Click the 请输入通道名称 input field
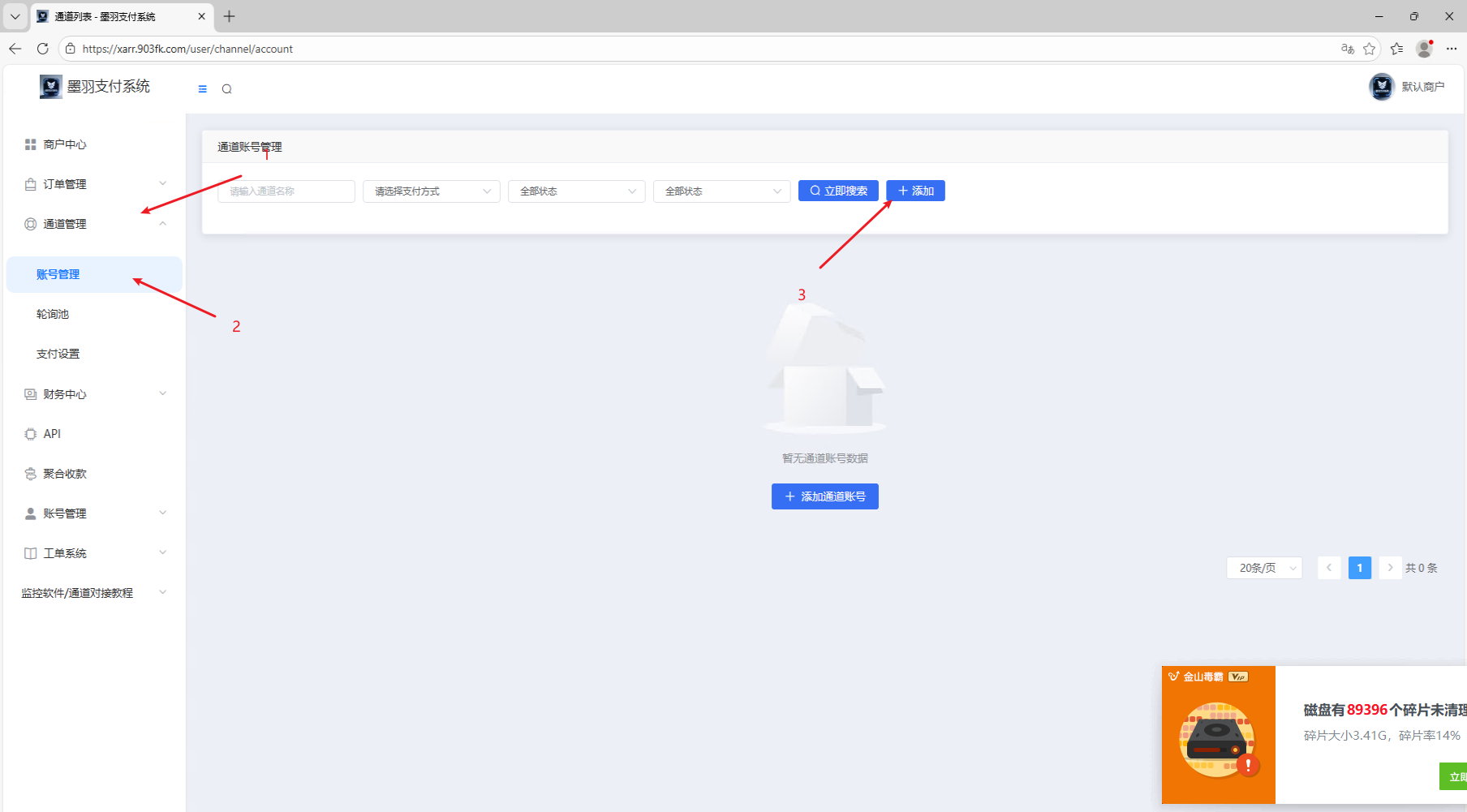The image size is (1467, 812). point(286,191)
